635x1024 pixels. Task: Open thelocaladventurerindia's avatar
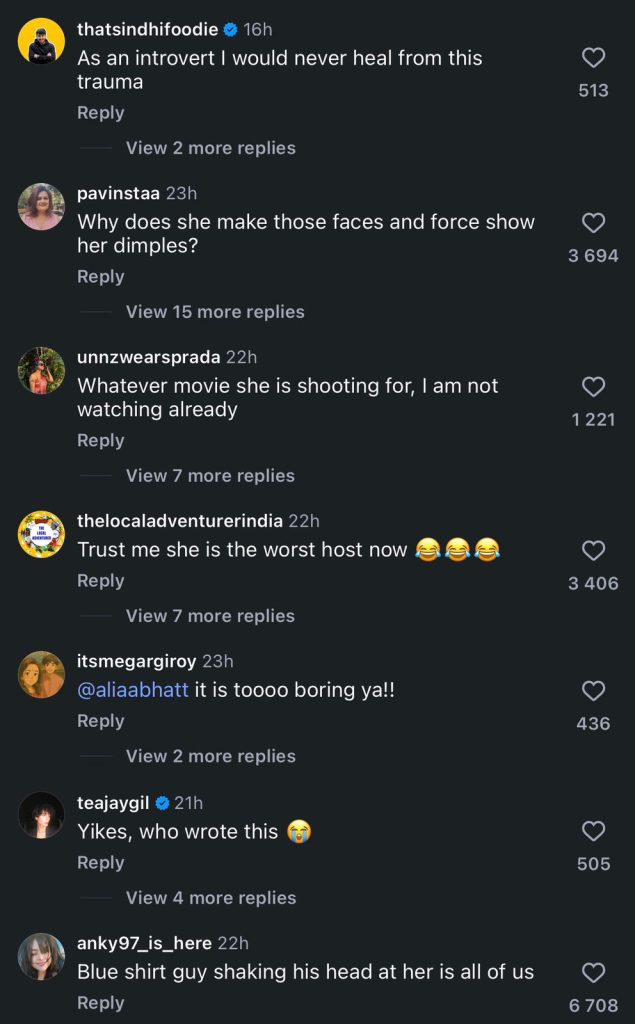pos(42,534)
